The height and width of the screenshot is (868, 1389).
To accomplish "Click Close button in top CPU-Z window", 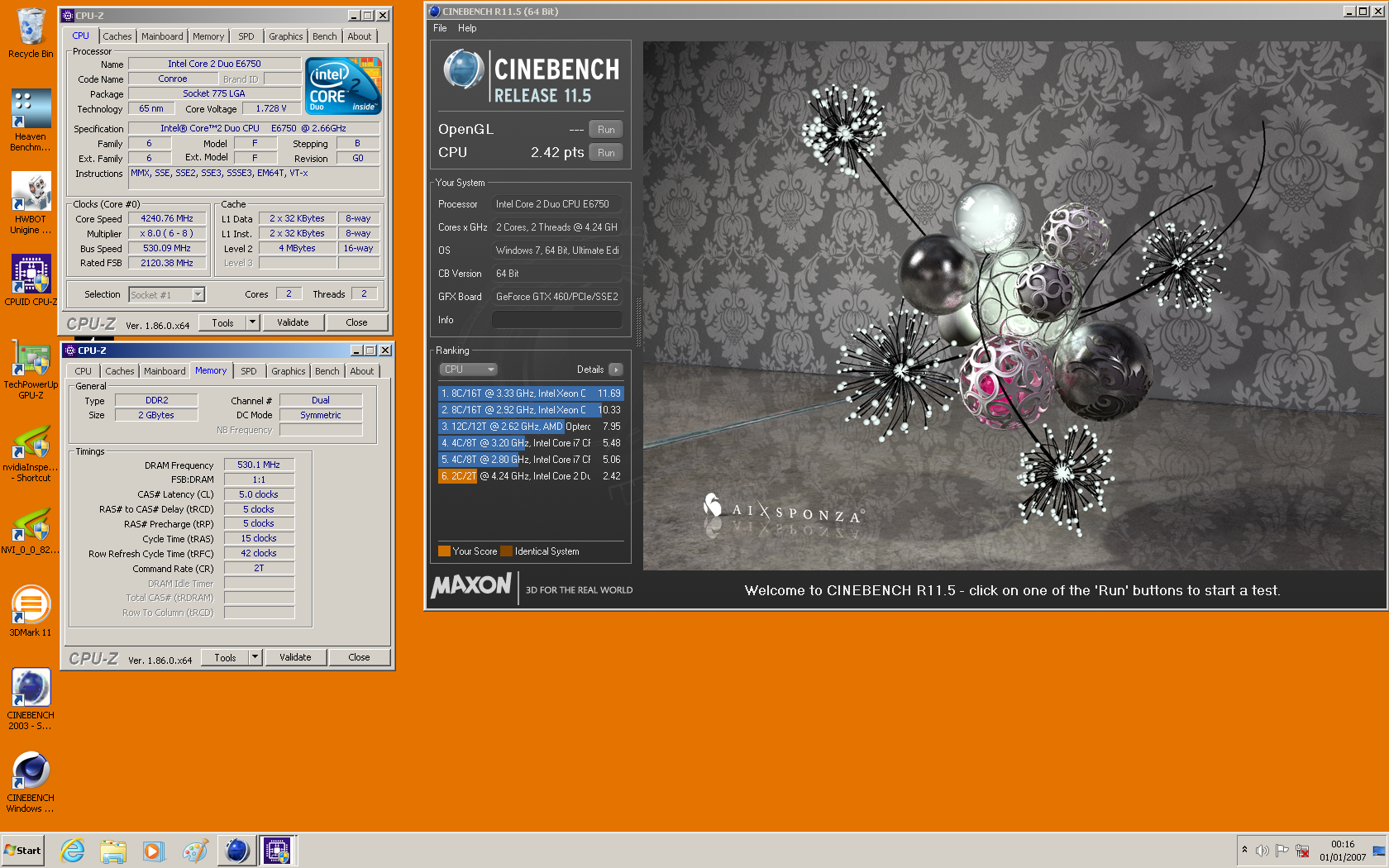I will 356,322.
